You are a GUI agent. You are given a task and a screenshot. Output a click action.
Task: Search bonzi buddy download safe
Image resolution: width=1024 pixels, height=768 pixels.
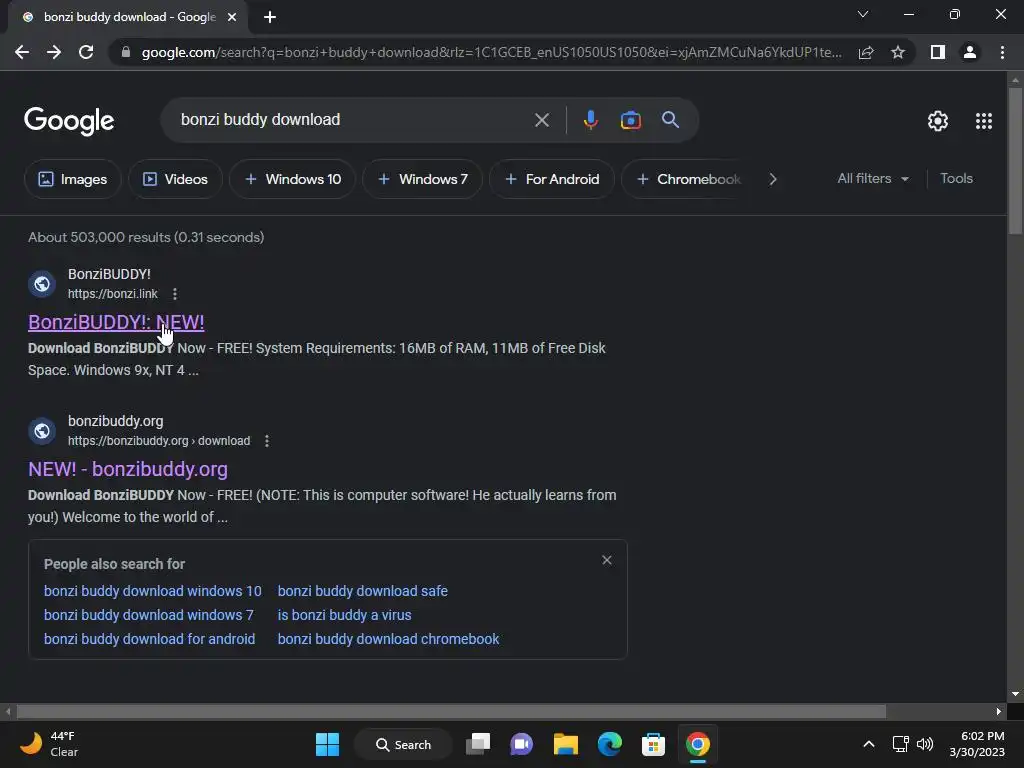pos(362,591)
